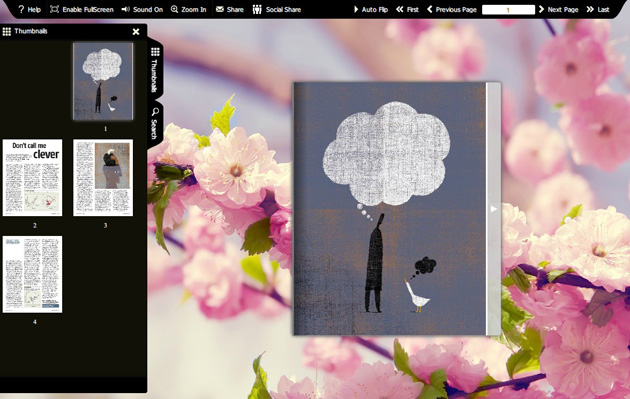Select page 1 cover thumbnail
Viewport: 630px width, 399px height.
pyautogui.click(x=103, y=82)
